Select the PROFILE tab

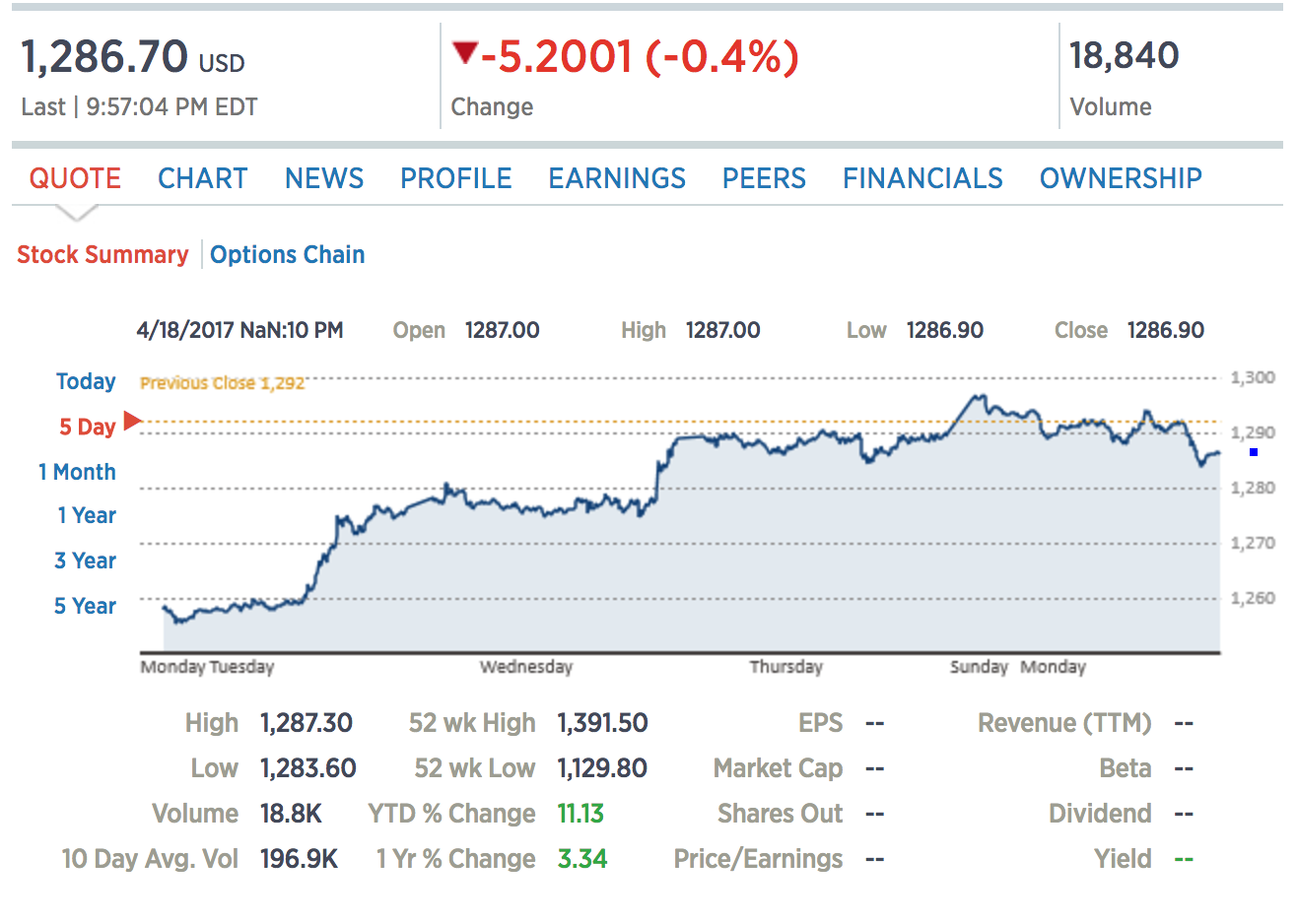pos(455,178)
